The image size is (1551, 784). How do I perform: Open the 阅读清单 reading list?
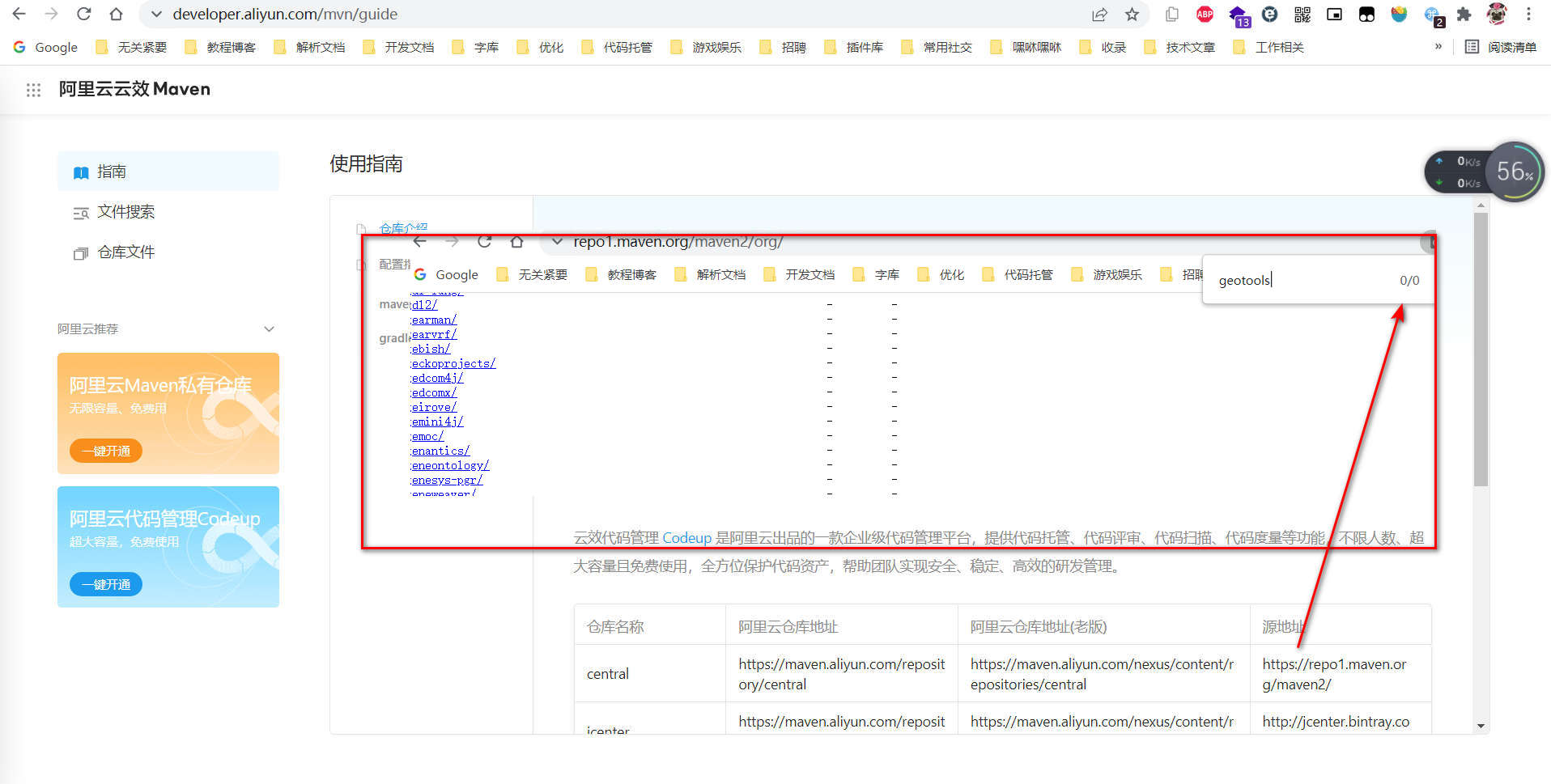(1501, 47)
